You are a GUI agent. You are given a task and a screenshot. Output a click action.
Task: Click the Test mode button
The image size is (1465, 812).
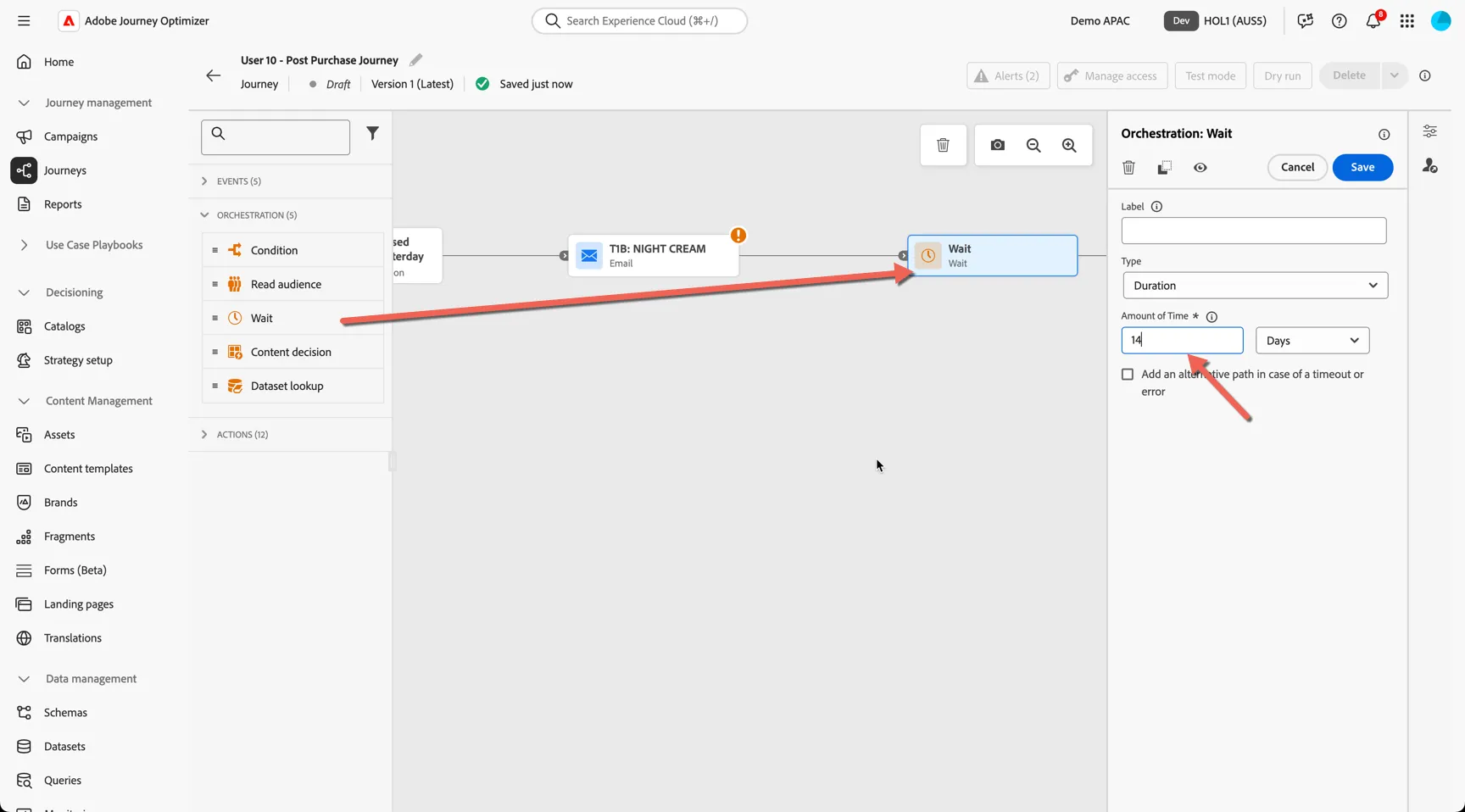point(1210,75)
